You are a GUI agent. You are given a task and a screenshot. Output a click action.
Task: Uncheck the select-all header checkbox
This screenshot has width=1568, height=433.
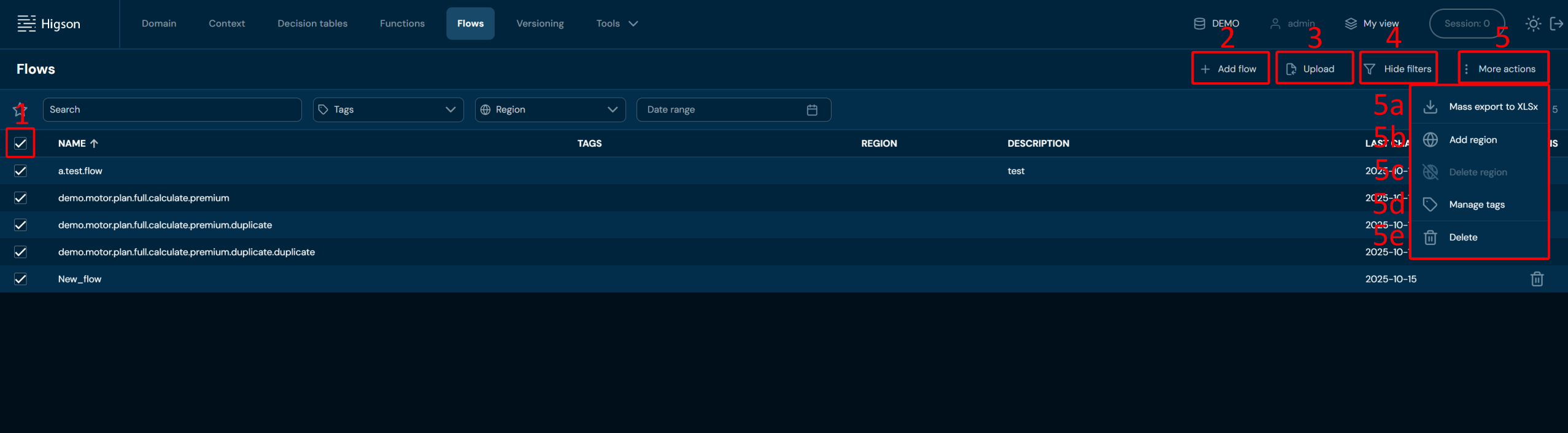coord(20,144)
